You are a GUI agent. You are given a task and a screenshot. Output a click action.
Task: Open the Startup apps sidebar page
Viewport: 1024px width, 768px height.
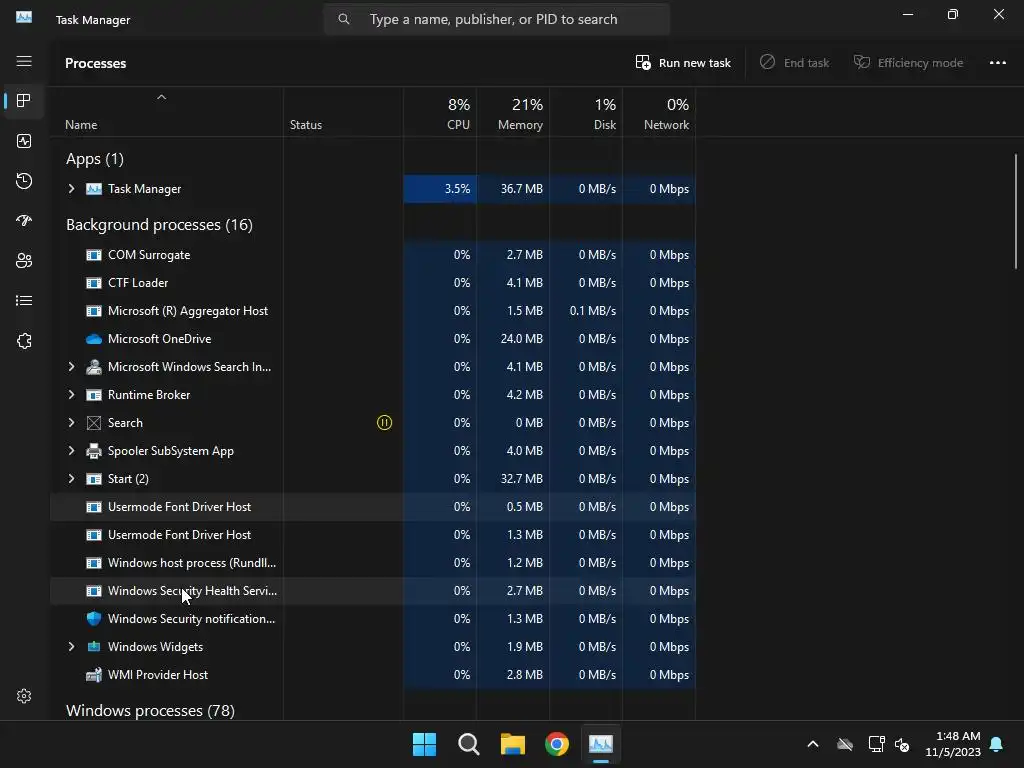(x=24, y=221)
